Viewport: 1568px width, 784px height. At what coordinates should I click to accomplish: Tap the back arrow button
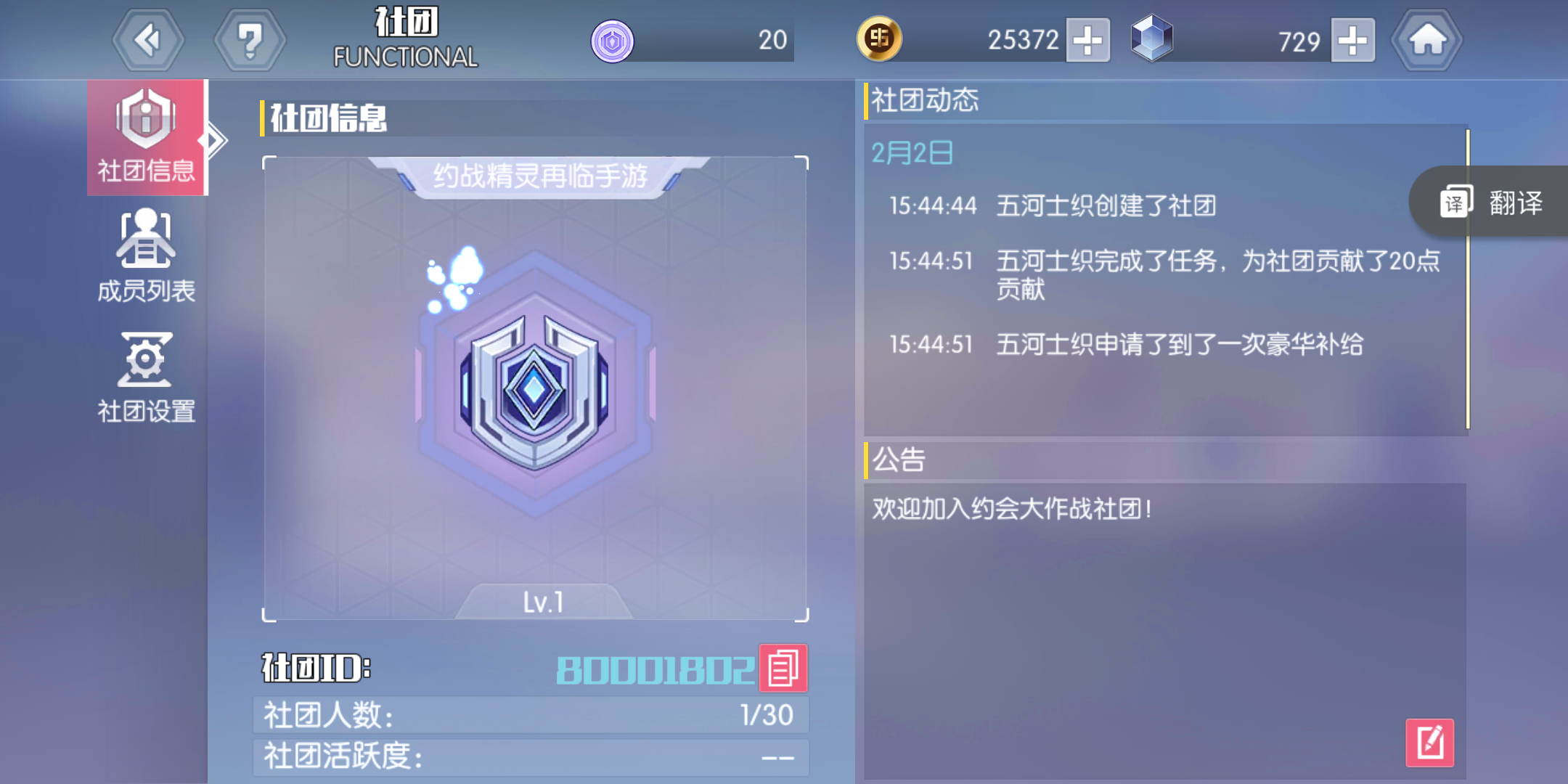pos(148,40)
